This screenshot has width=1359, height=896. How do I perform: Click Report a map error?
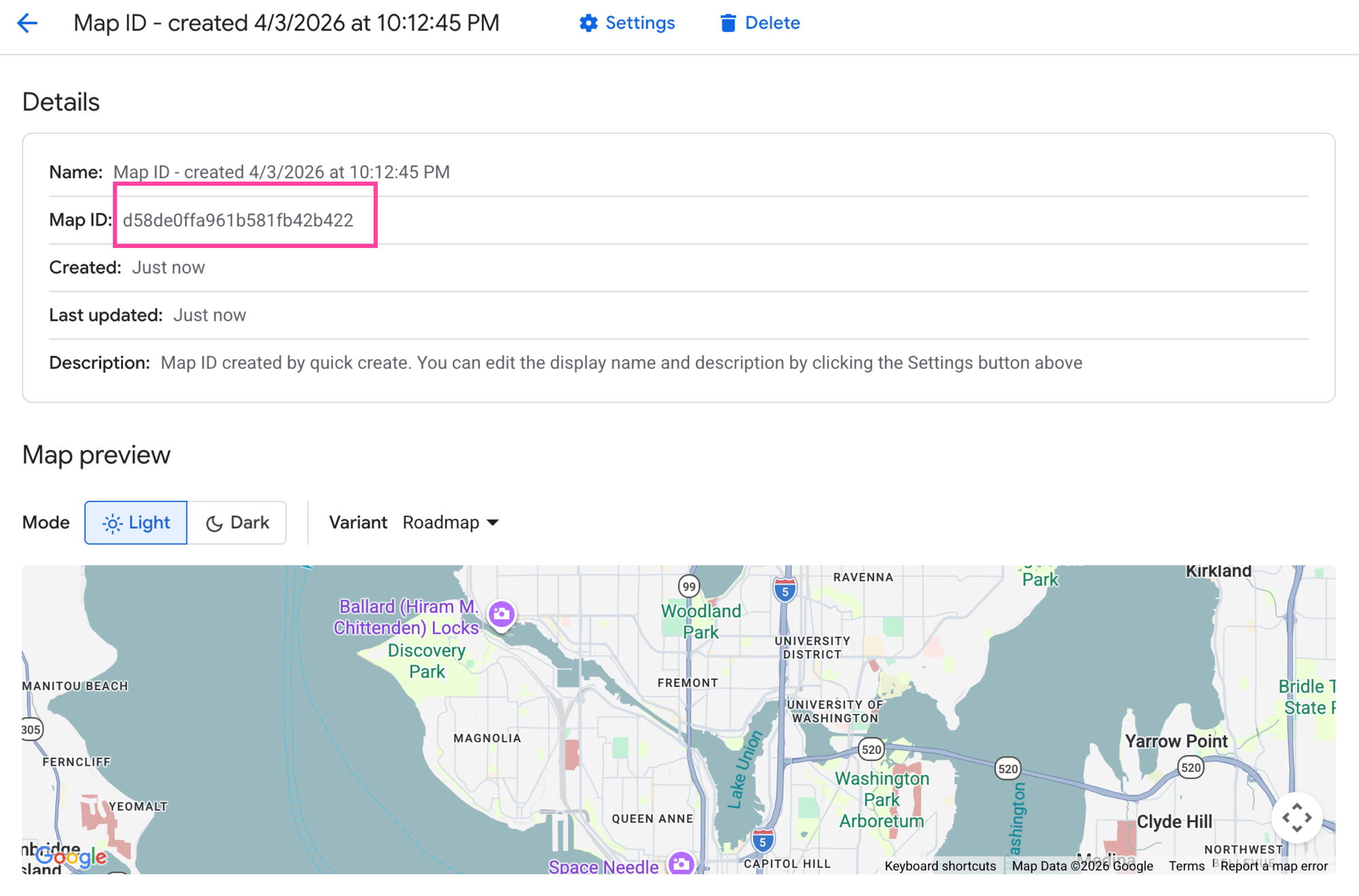(1273, 866)
